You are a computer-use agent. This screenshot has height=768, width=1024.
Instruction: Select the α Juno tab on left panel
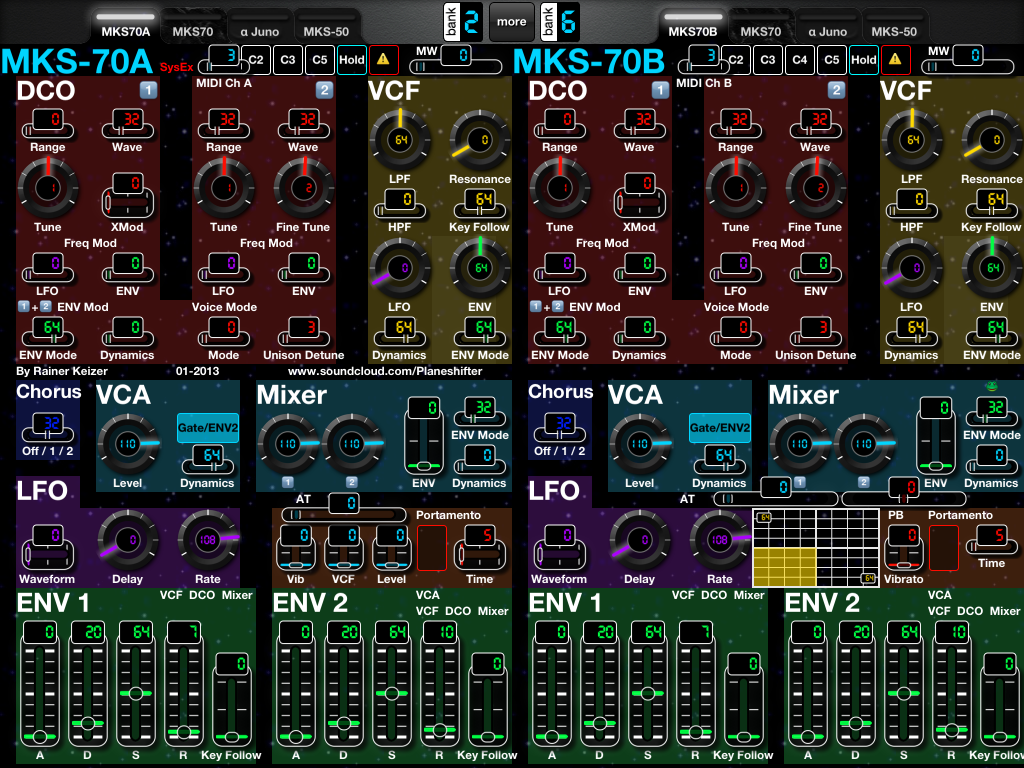click(x=259, y=26)
